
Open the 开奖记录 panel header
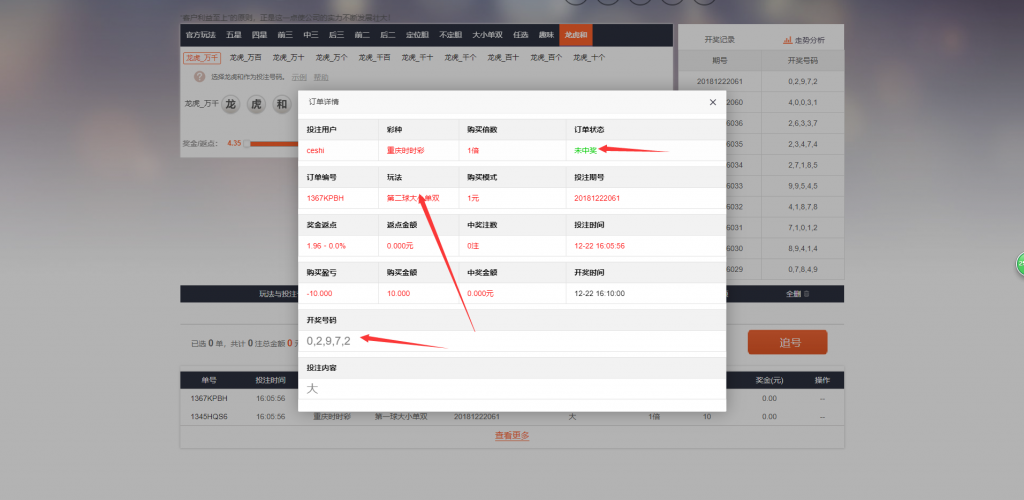pyautogui.click(x=719, y=40)
